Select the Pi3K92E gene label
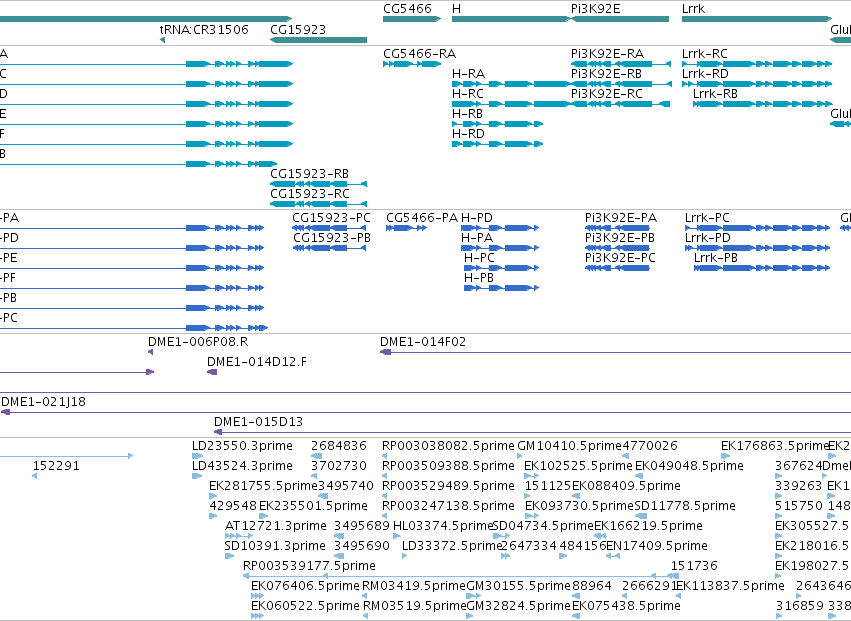The height and width of the screenshot is (621, 851). 595,9
